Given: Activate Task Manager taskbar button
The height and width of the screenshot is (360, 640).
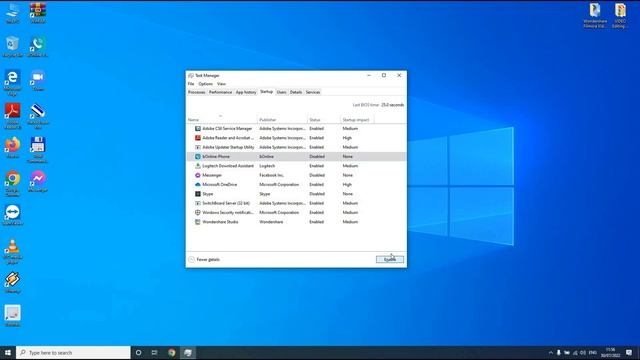Looking at the screenshot, I should point(188,353).
